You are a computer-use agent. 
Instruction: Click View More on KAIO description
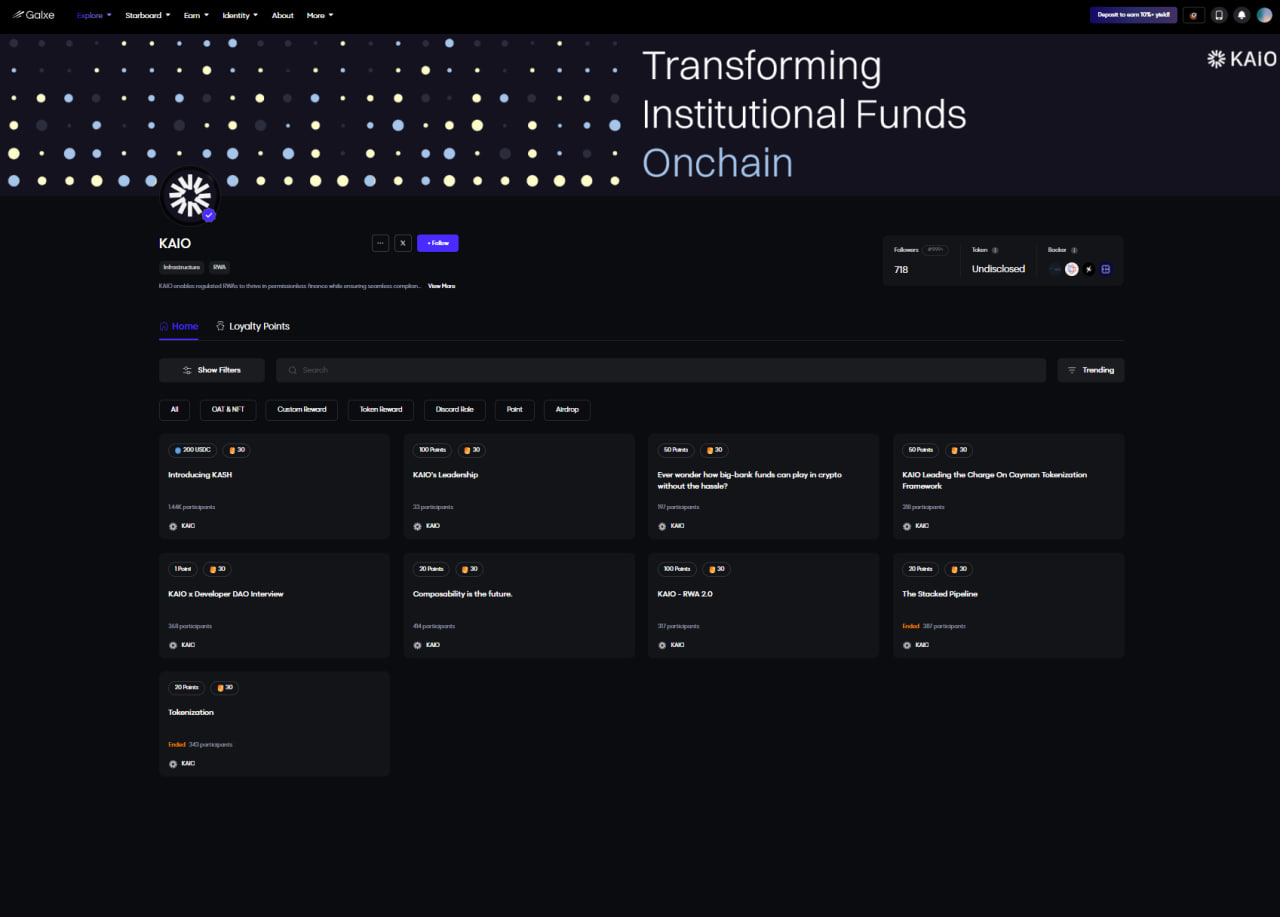[x=441, y=286]
